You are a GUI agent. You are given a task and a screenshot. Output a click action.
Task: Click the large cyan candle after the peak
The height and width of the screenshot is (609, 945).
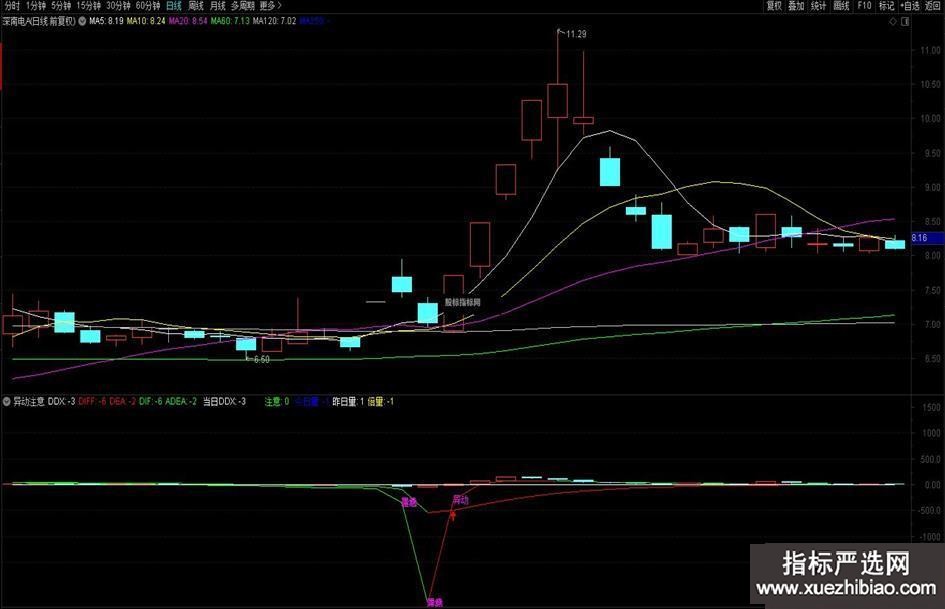click(x=610, y=171)
